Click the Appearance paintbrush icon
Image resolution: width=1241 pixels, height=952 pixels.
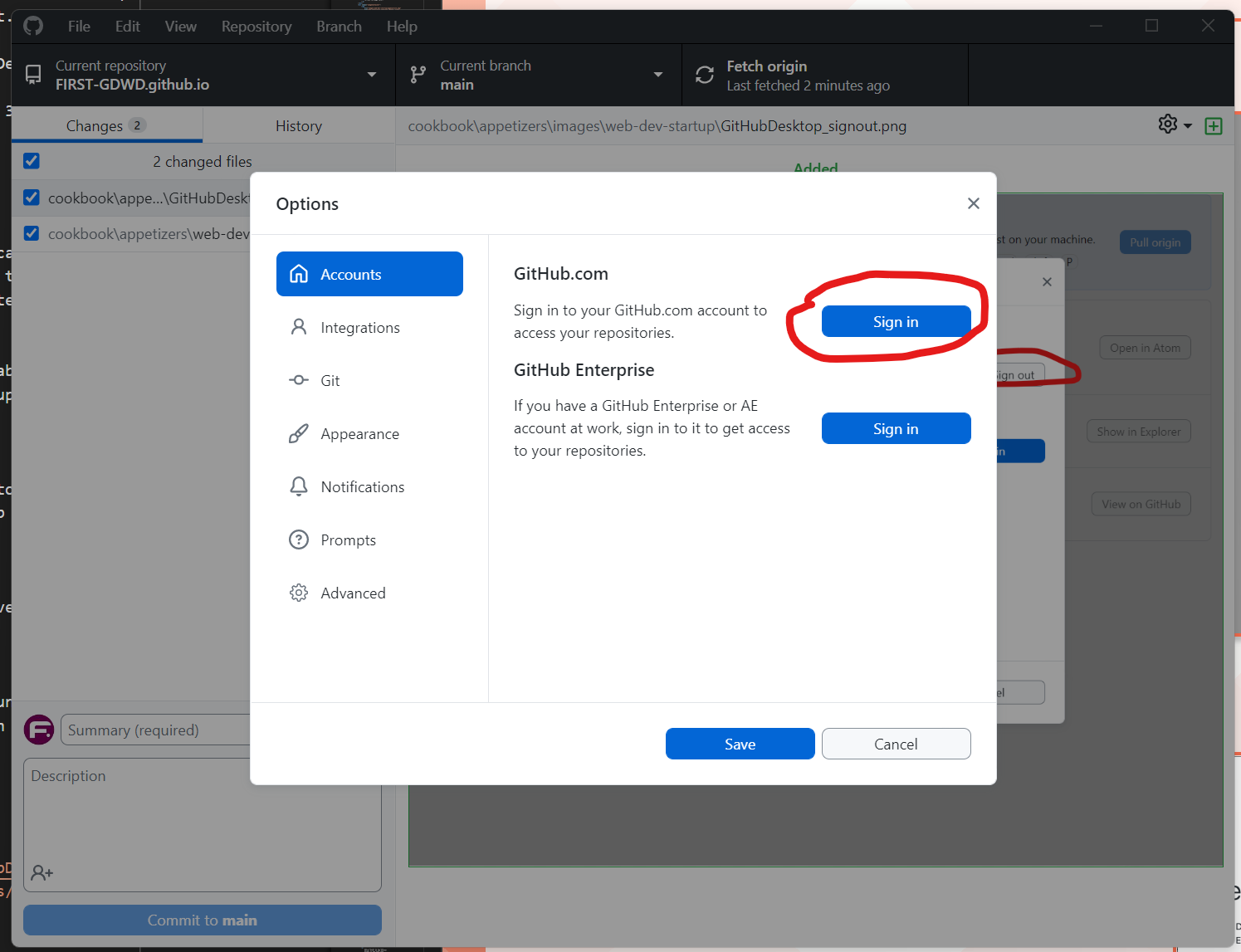[299, 433]
